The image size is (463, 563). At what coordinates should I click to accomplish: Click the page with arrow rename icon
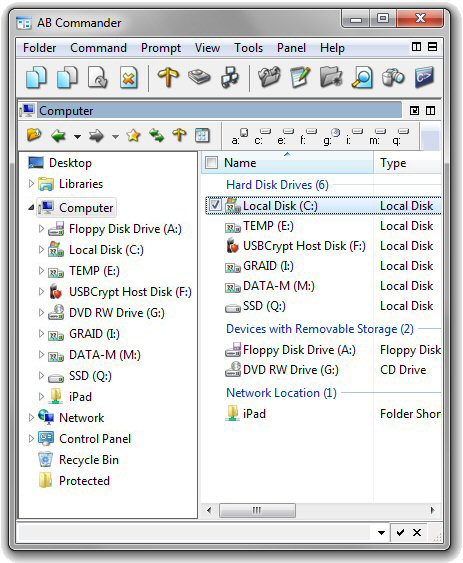[98, 77]
